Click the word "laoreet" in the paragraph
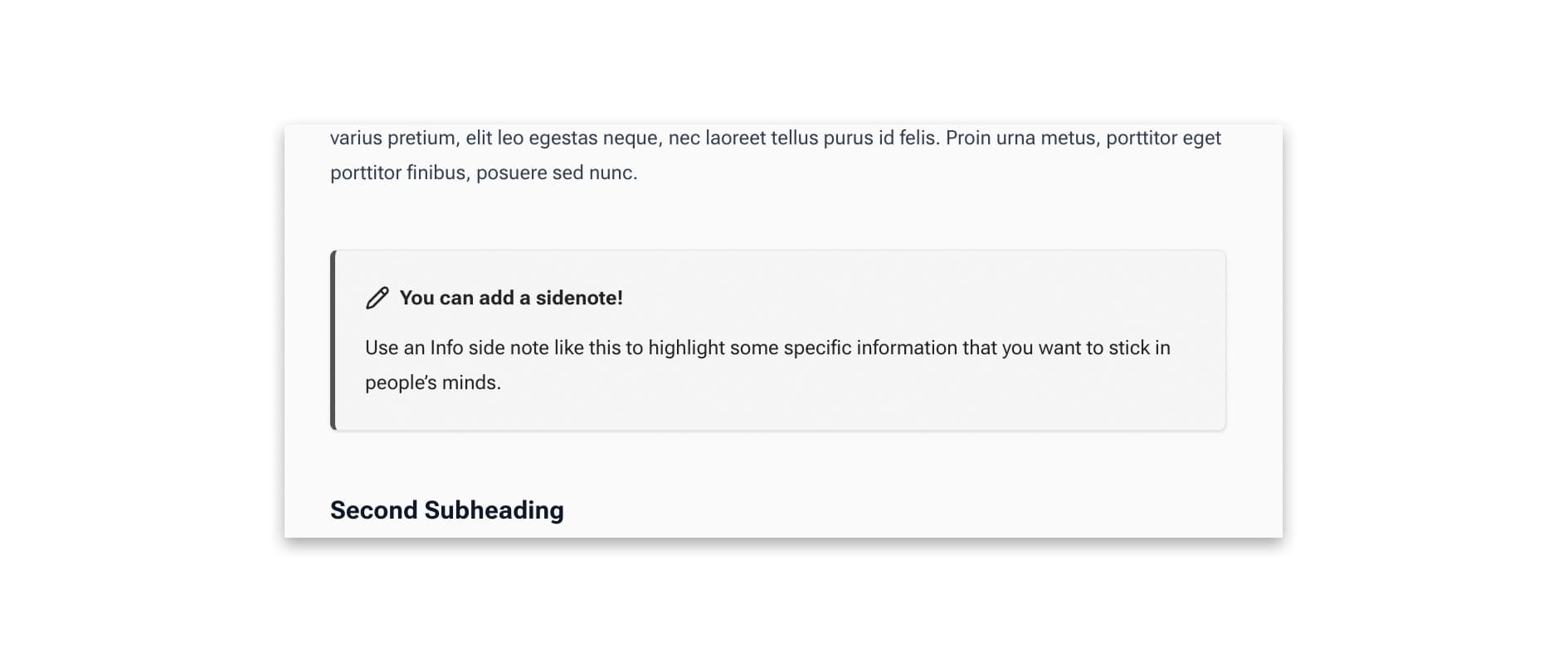The width and height of the screenshot is (1568, 658). [735, 138]
